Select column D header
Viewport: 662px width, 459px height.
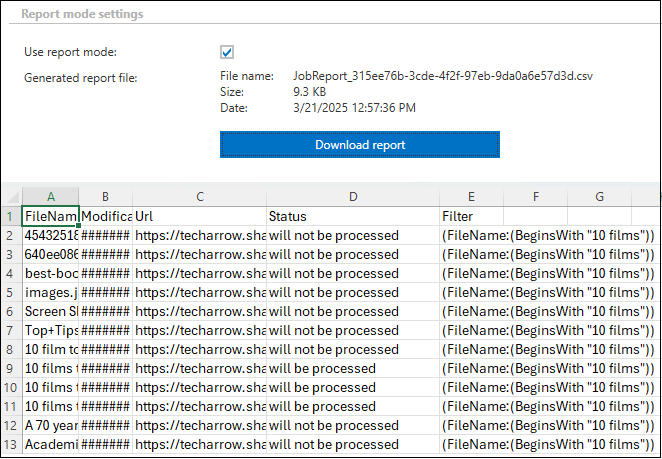point(352,197)
